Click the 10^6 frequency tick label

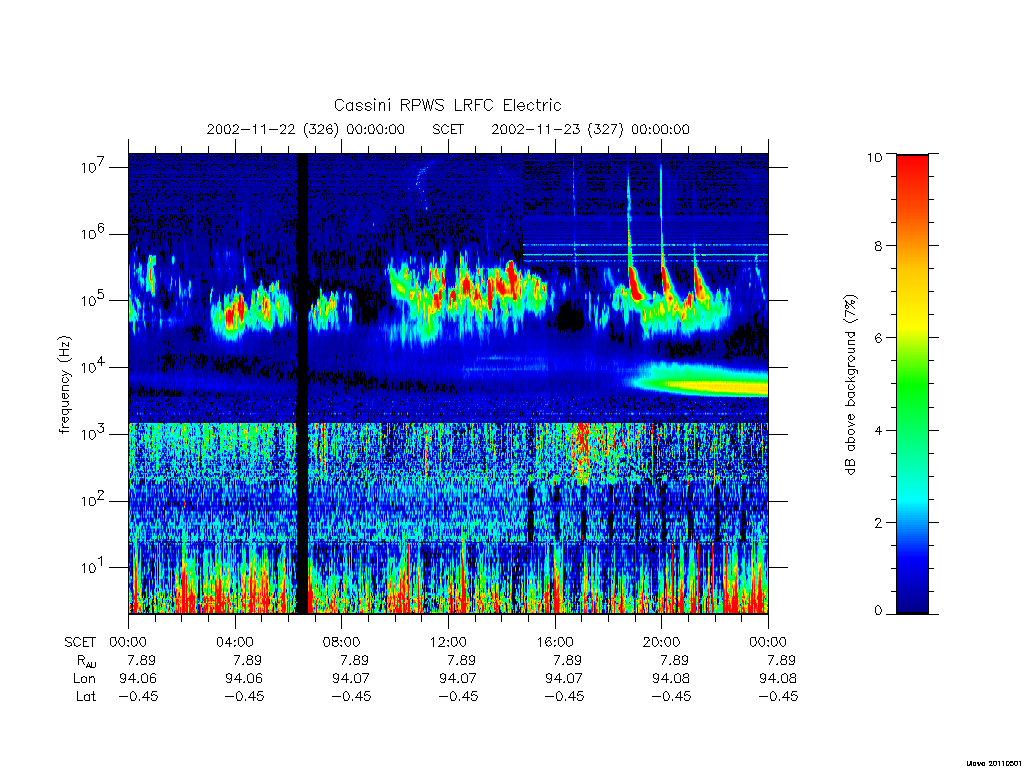(x=93, y=234)
